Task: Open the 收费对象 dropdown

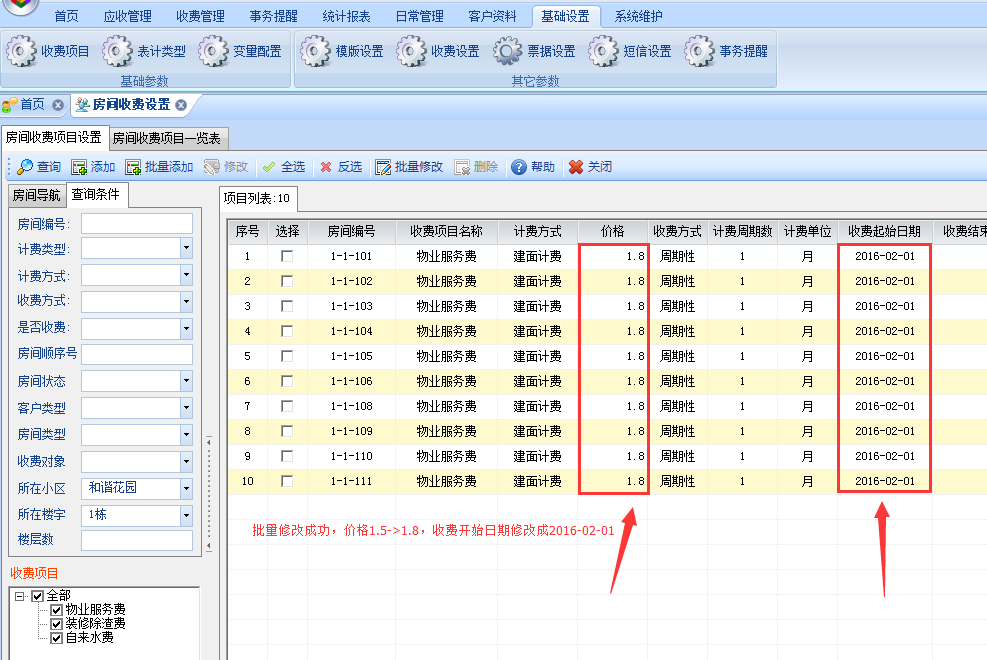Action: pyautogui.click(x=186, y=462)
